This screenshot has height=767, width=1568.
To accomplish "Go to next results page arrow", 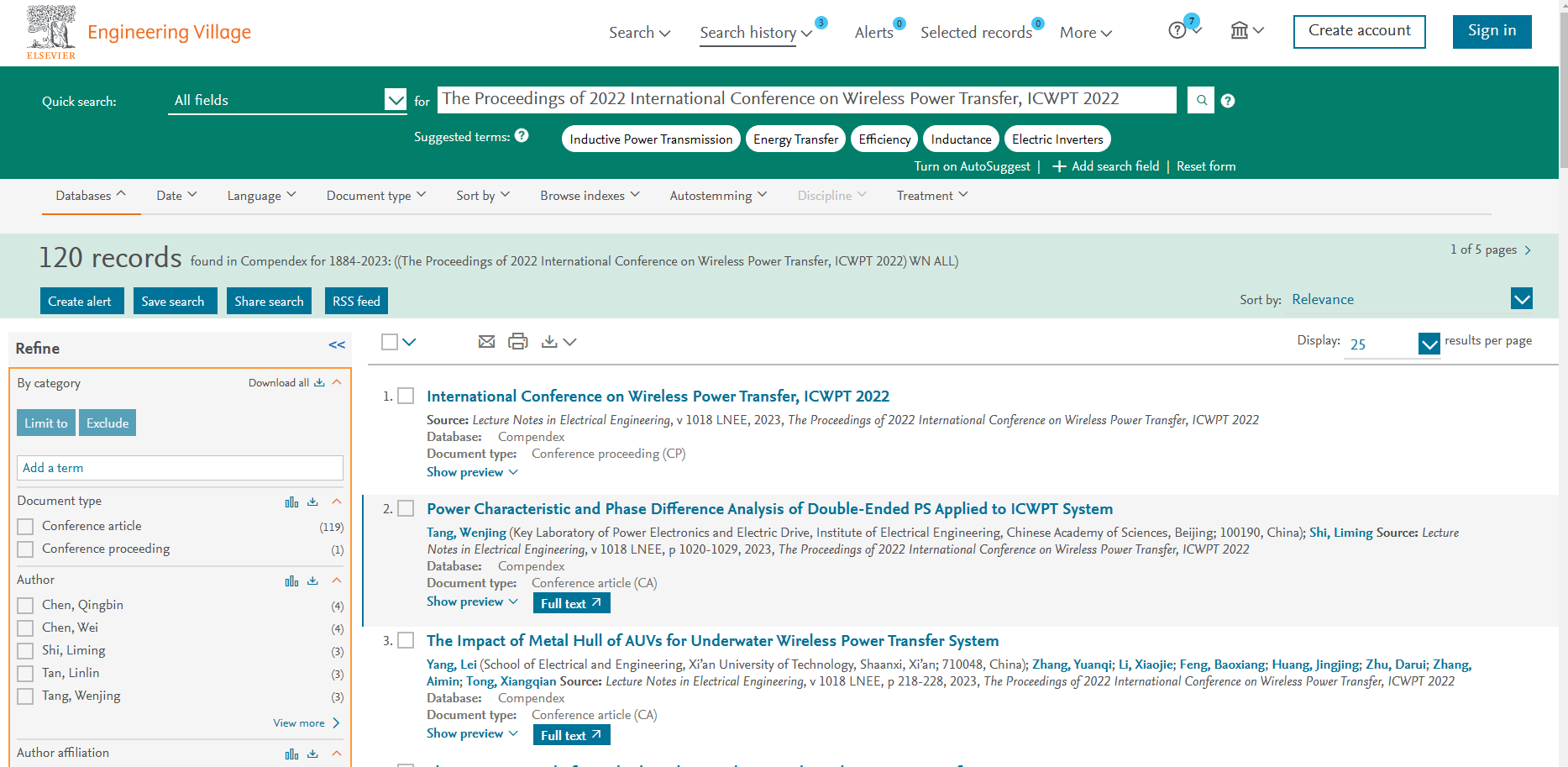I will point(1528,250).
